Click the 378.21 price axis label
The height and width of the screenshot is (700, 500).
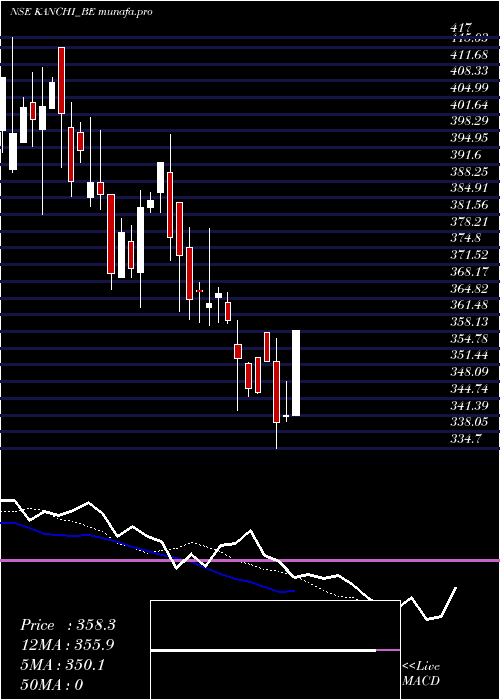(x=469, y=221)
